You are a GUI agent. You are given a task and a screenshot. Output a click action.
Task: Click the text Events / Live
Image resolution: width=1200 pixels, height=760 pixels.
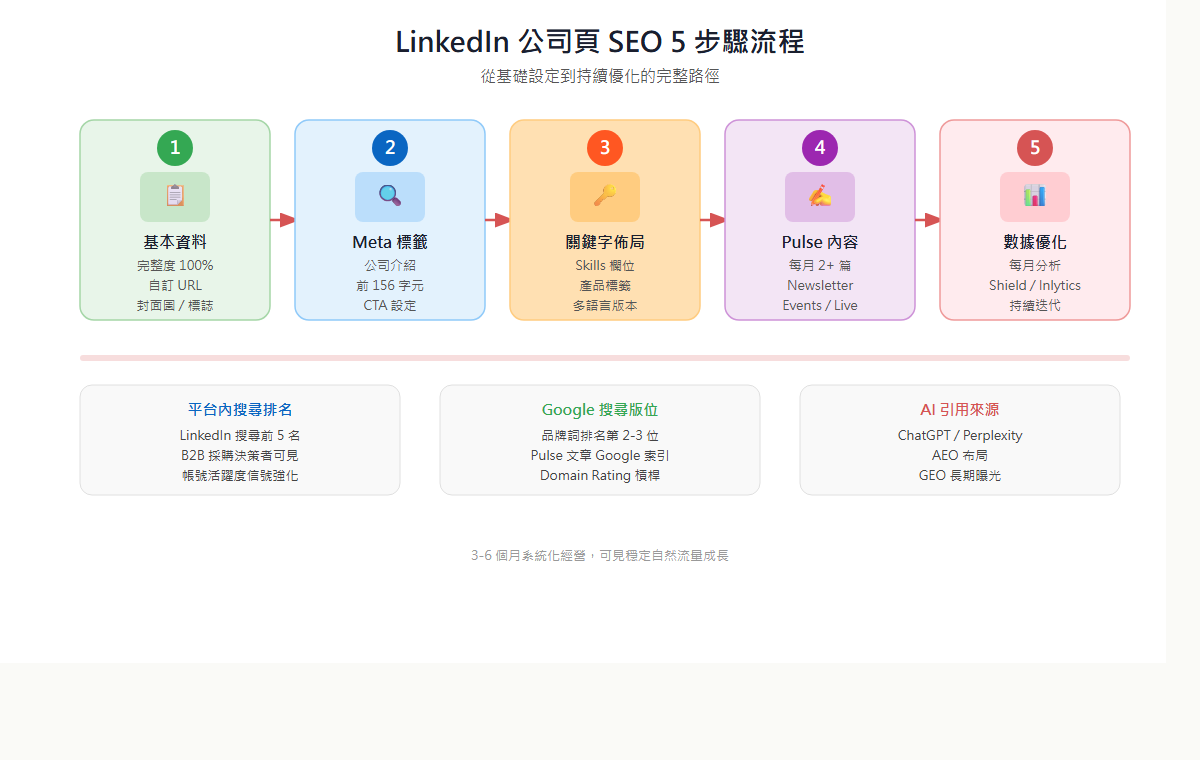point(820,305)
